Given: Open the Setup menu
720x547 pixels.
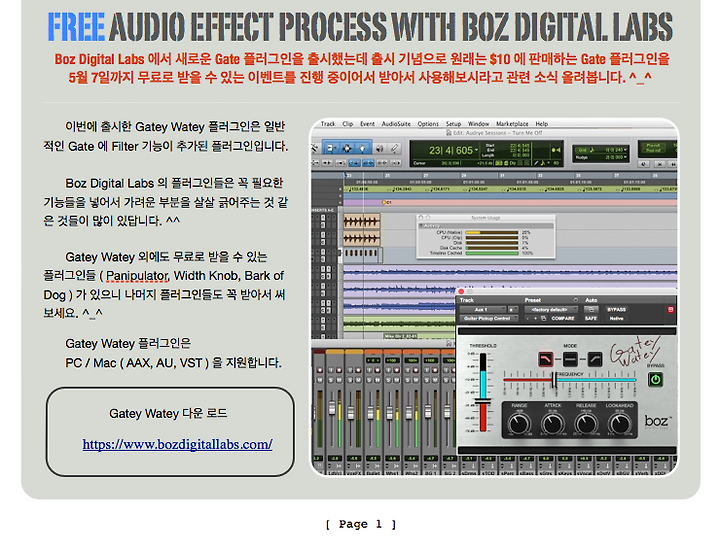Looking at the screenshot, I should (453, 124).
